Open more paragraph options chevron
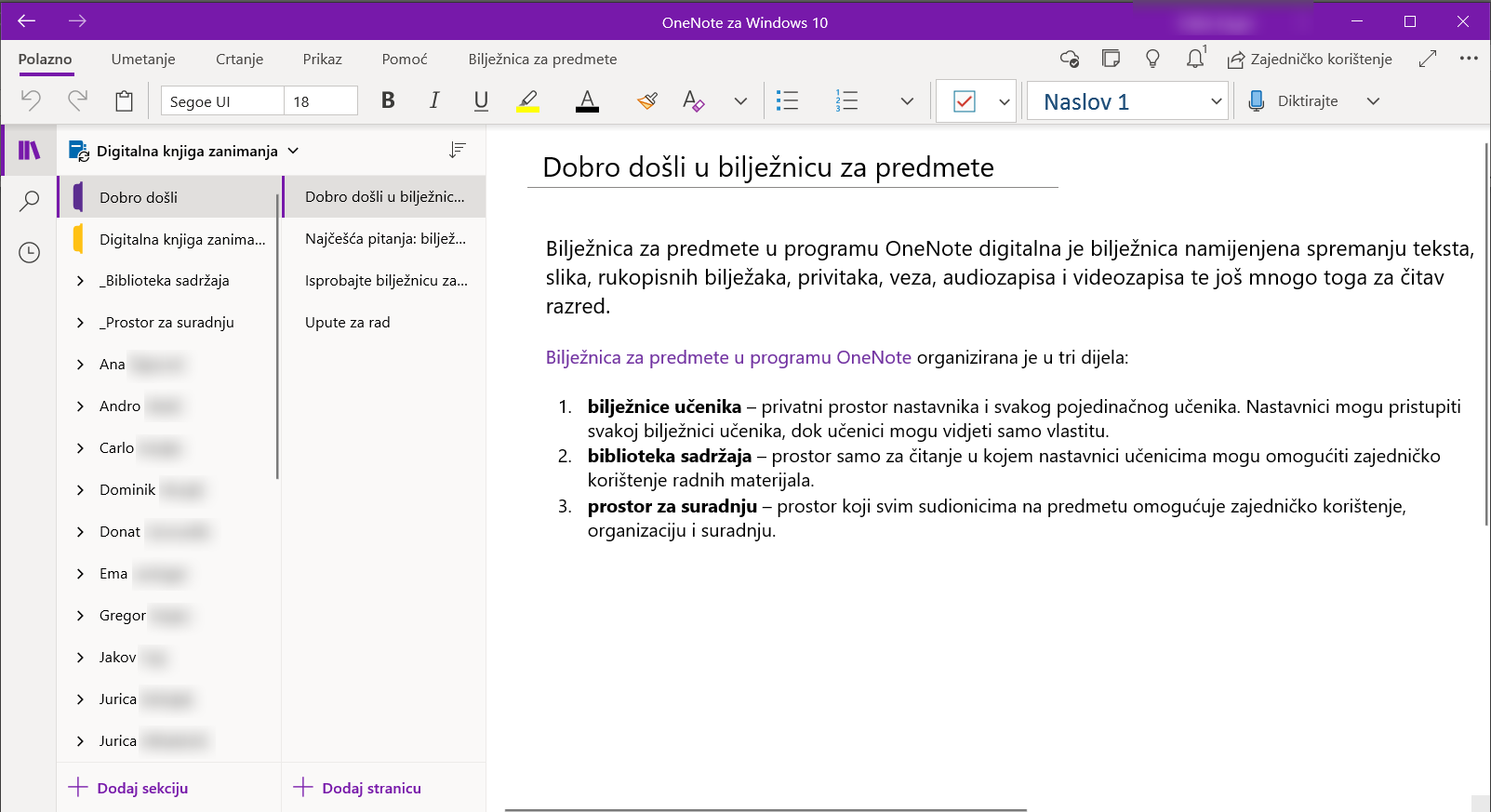Image resolution: width=1491 pixels, height=812 pixels. click(907, 101)
